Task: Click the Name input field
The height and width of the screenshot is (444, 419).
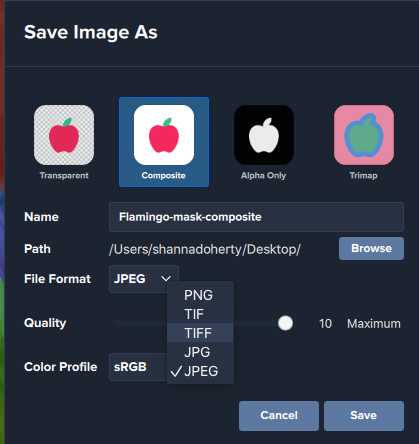Action: coord(256,217)
